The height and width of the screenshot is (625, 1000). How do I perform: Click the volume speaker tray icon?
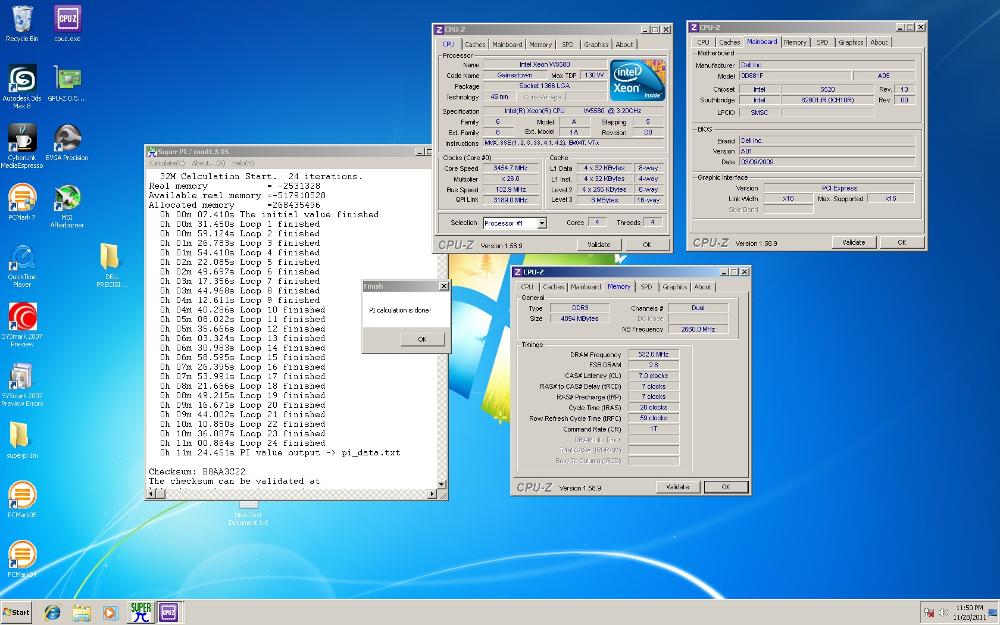(943, 613)
